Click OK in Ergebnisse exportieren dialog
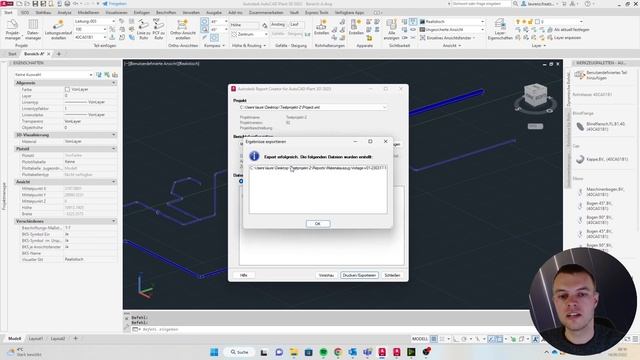The height and width of the screenshot is (360, 640). click(318, 224)
